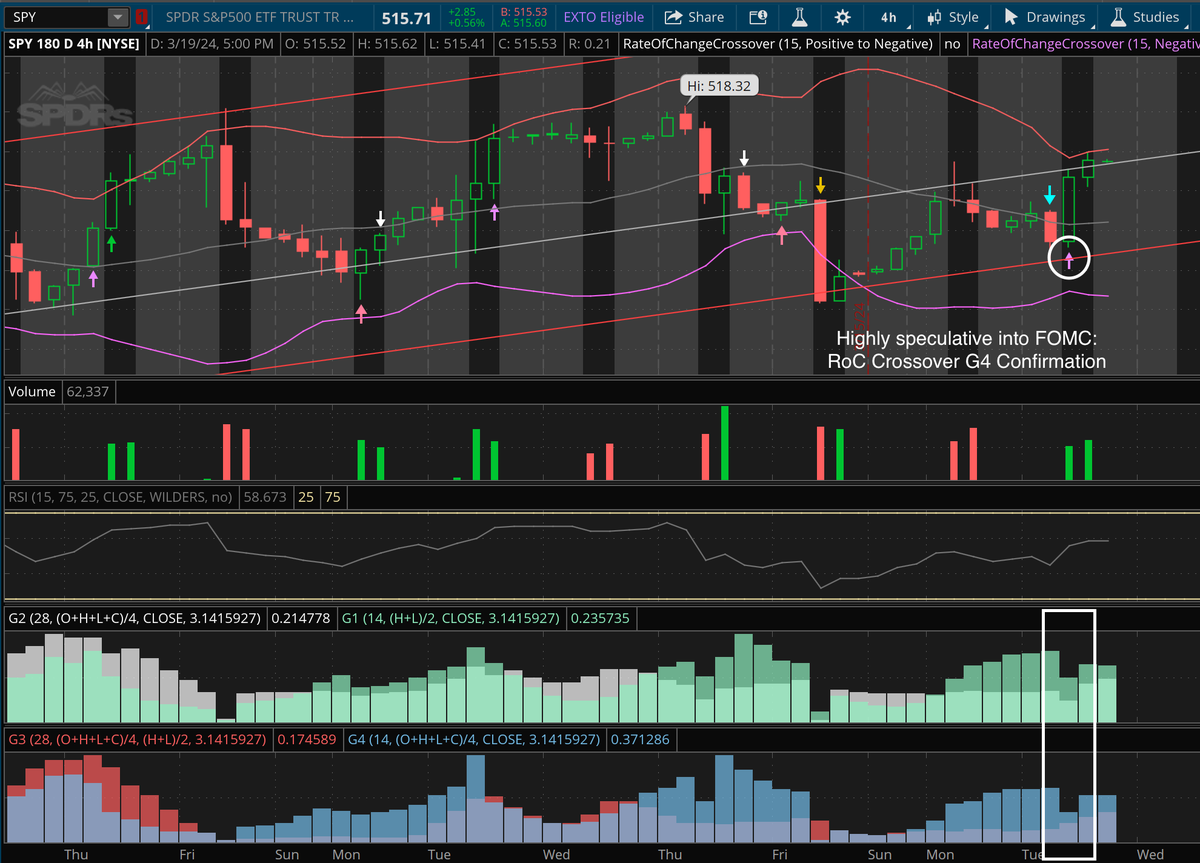Click the bid price B: 515.53

tap(526, 11)
